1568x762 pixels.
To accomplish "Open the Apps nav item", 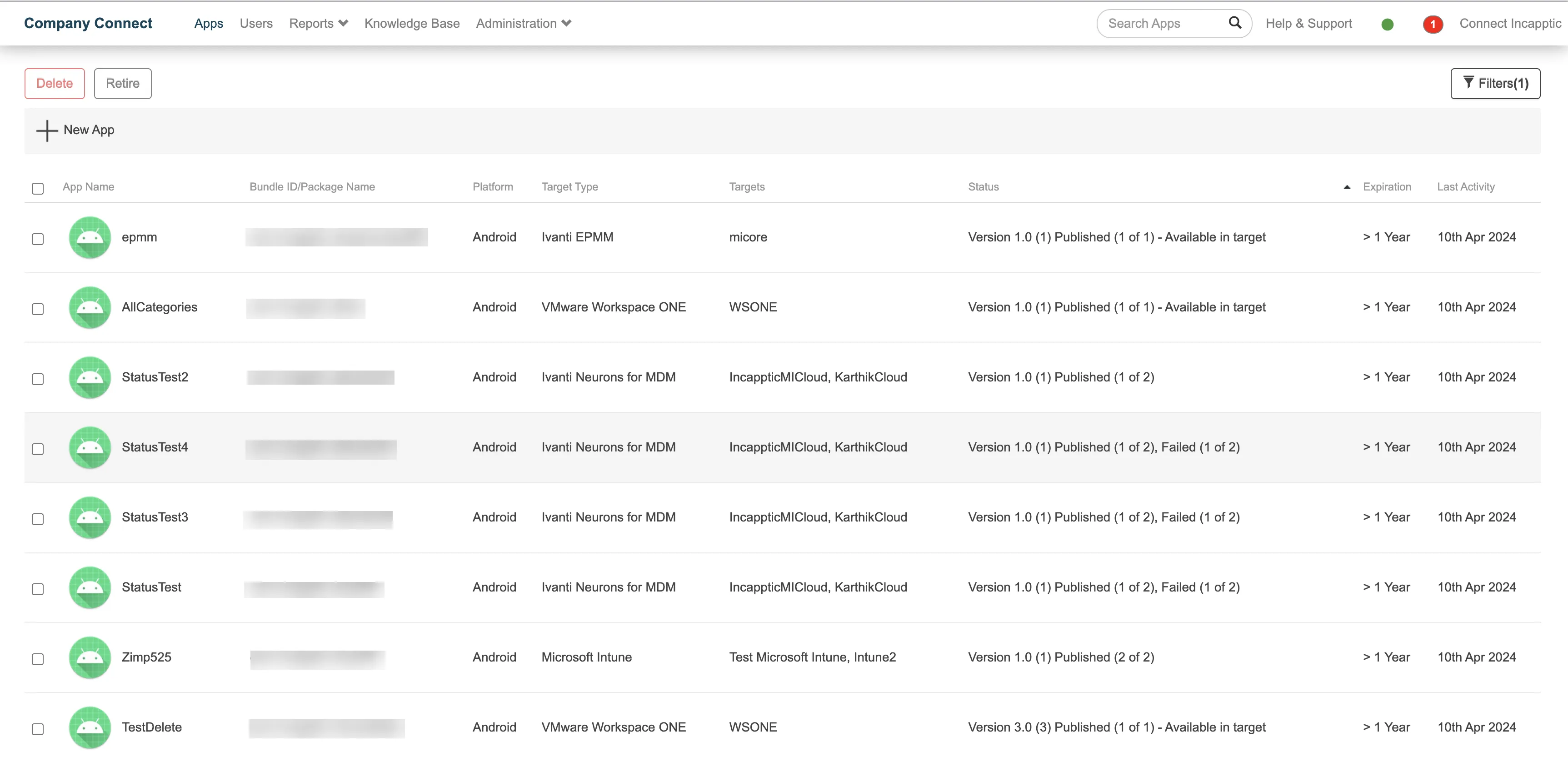I will [209, 23].
